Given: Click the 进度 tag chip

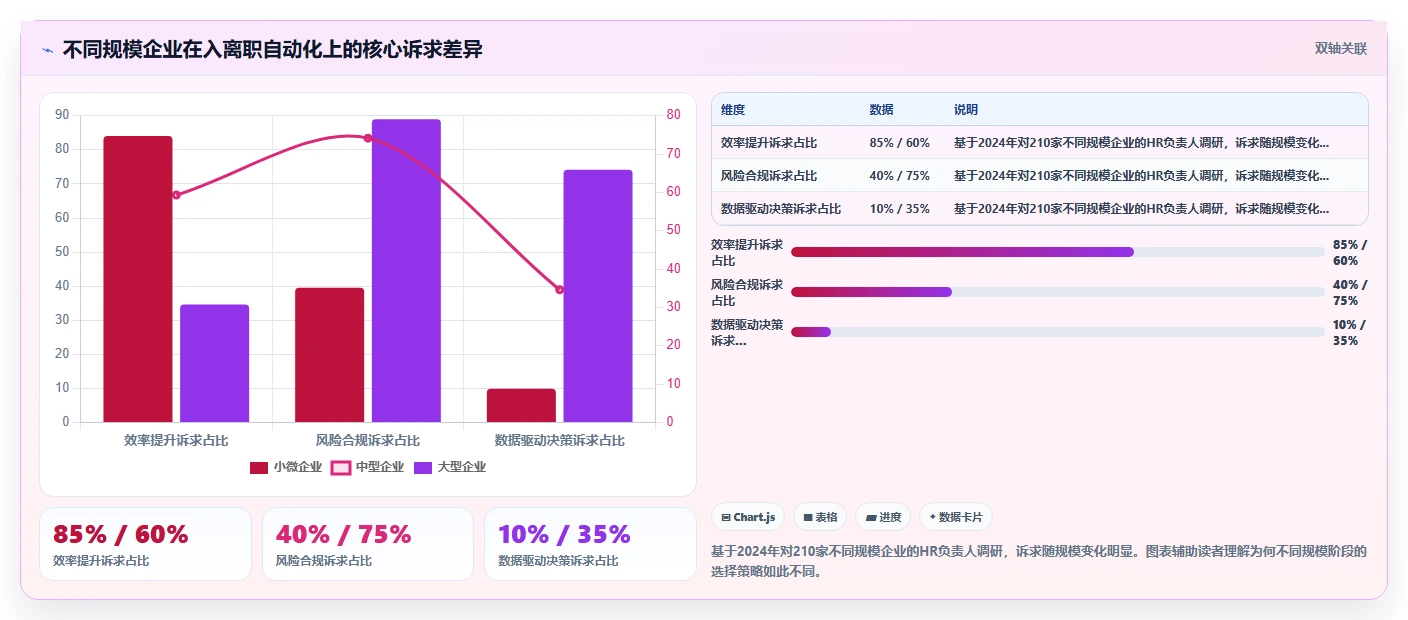Looking at the screenshot, I should 883,517.
